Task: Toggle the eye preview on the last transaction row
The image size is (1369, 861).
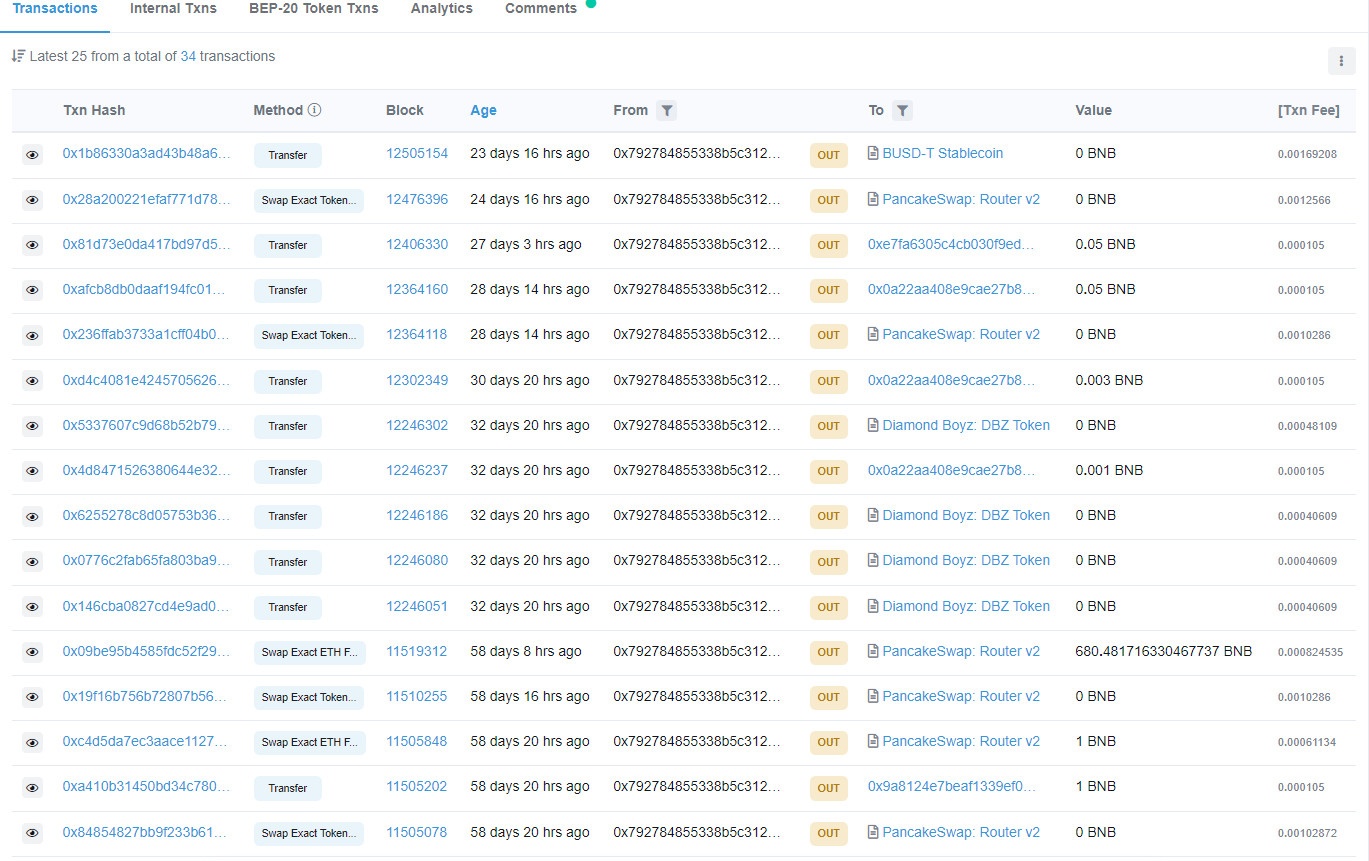Action: pyautogui.click(x=31, y=832)
